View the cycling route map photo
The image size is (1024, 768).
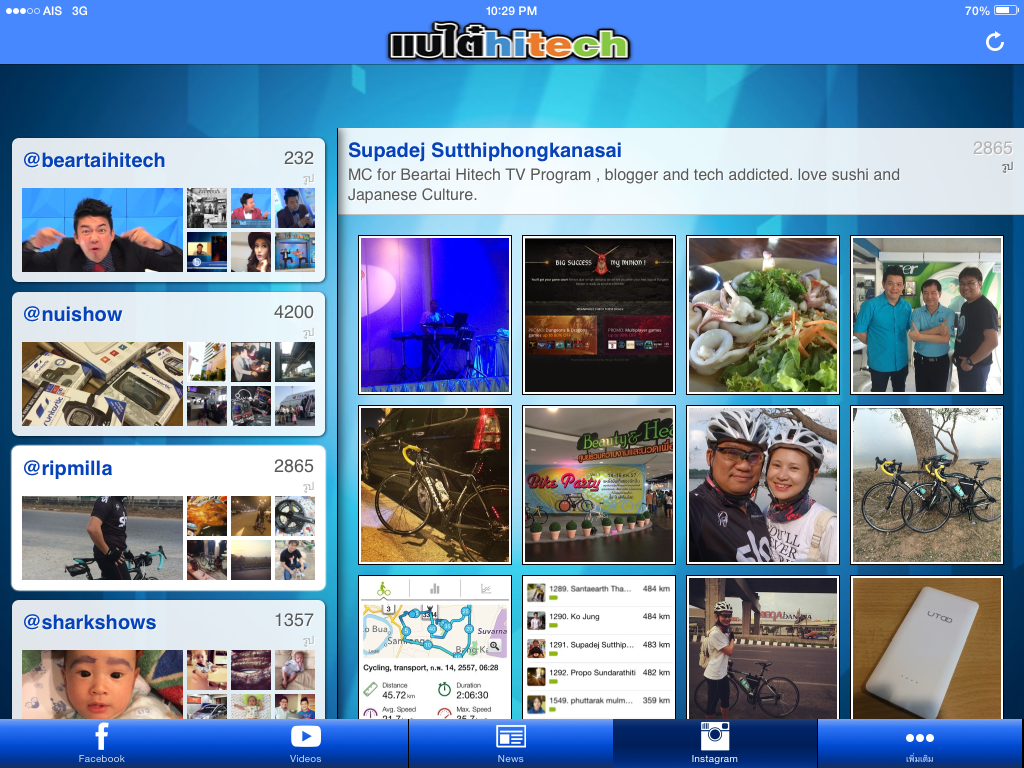click(x=435, y=647)
